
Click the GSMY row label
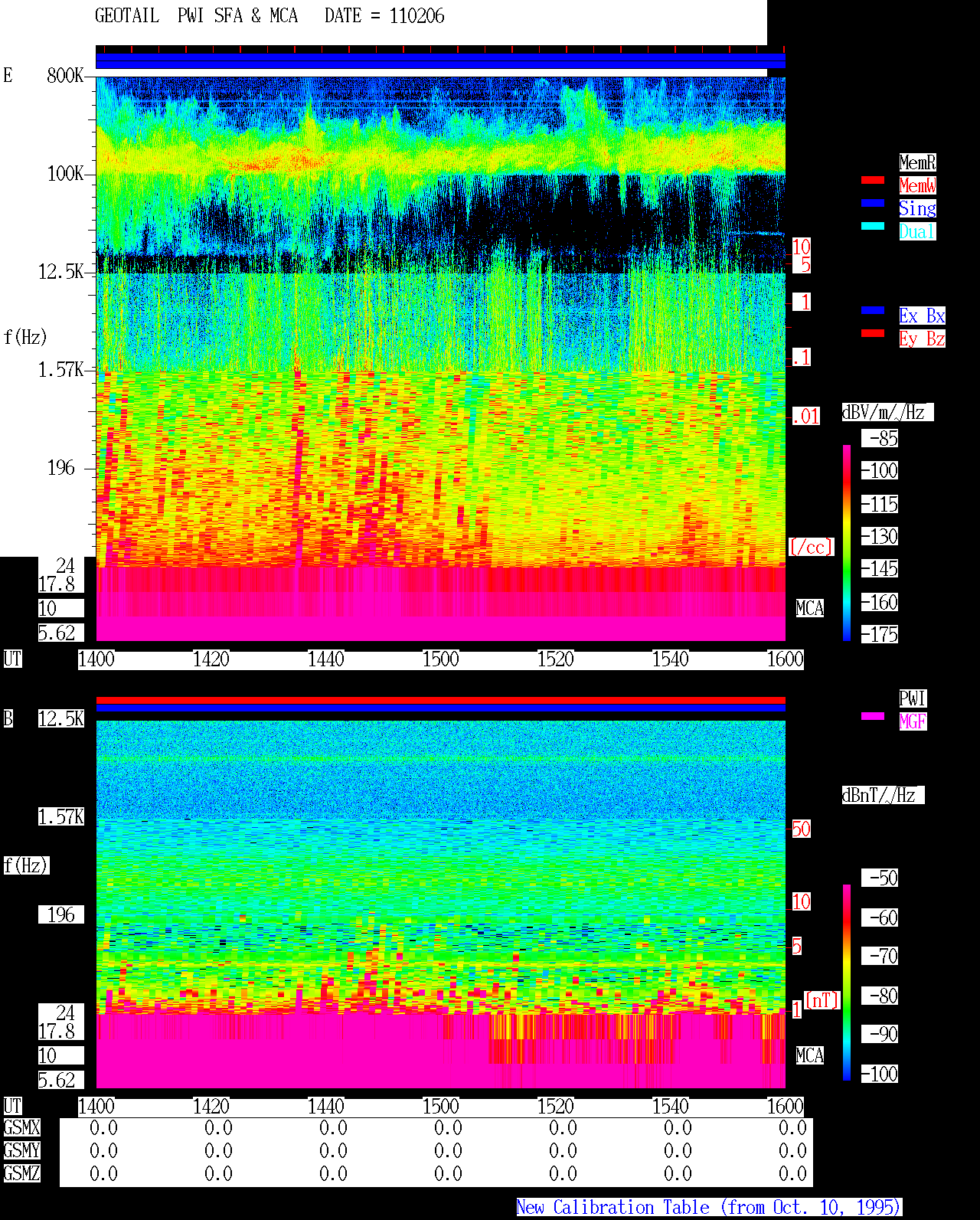tap(22, 1150)
